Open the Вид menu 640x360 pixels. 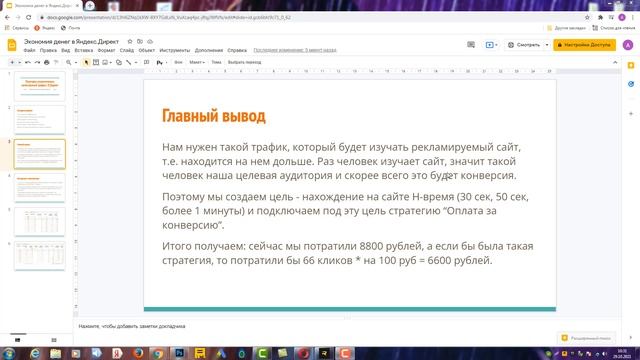click(66, 50)
